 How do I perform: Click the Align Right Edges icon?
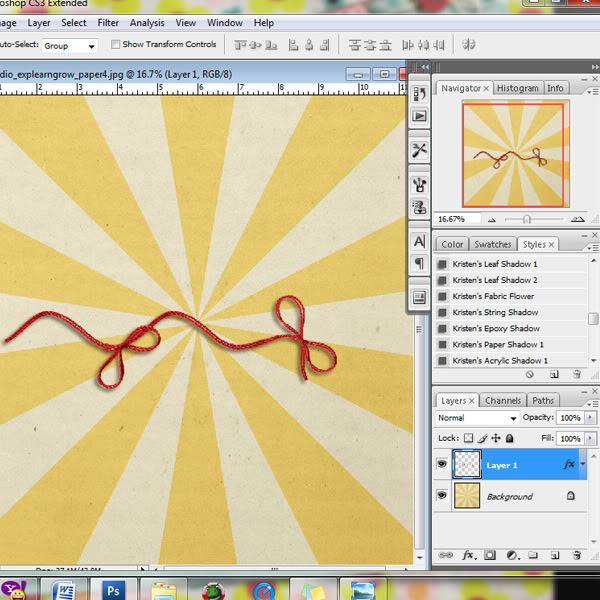pos(324,46)
